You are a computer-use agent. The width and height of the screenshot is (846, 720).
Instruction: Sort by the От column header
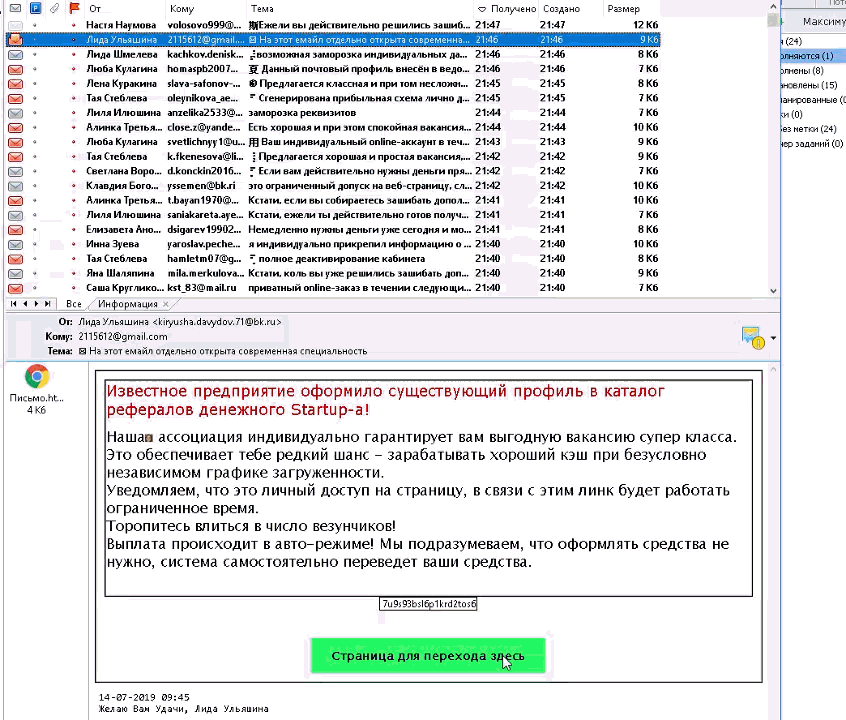[95, 9]
